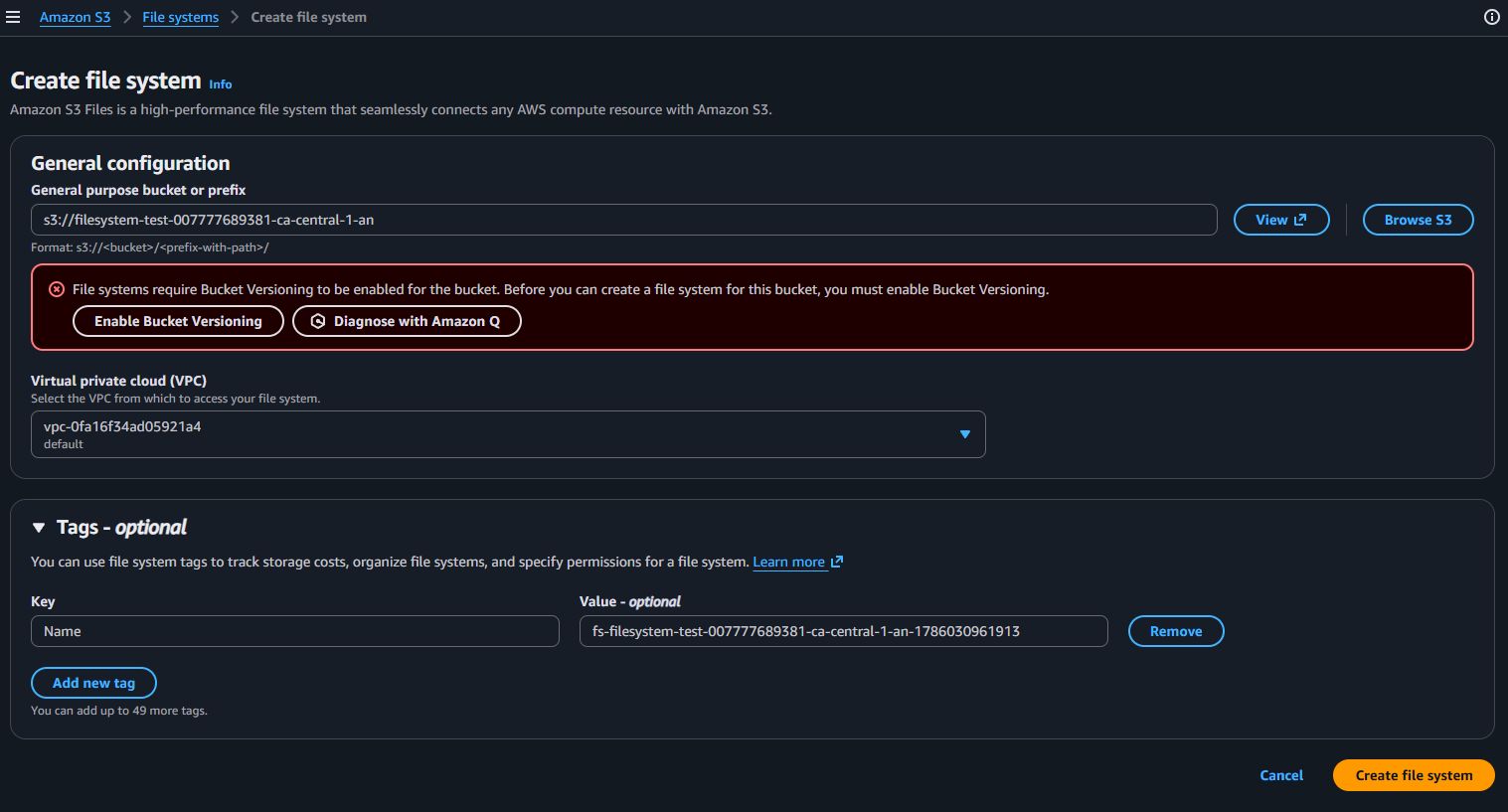The height and width of the screenshot is (812, 1508).
Task: Cancel file system creation
Action: coord(1281,775)
